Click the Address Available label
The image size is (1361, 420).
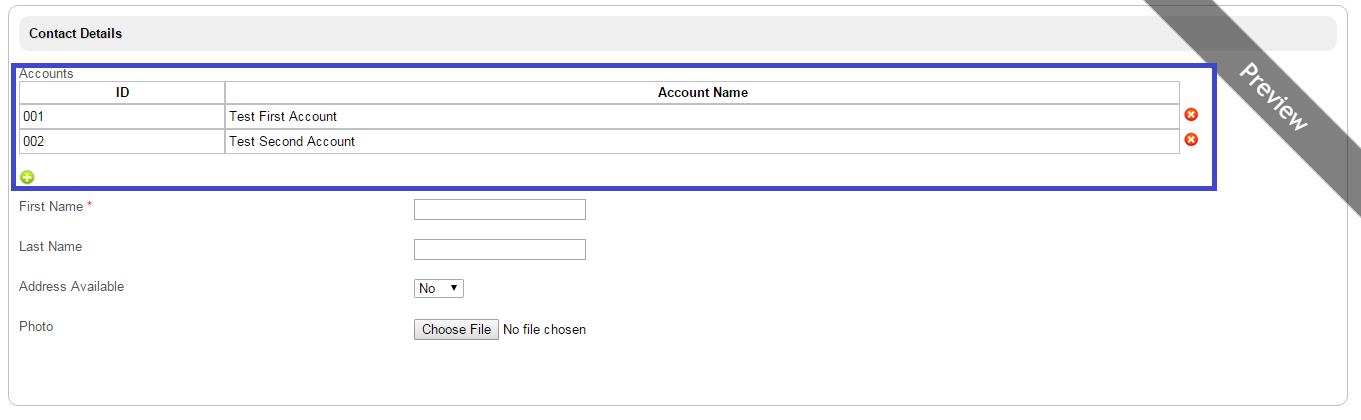72,286
